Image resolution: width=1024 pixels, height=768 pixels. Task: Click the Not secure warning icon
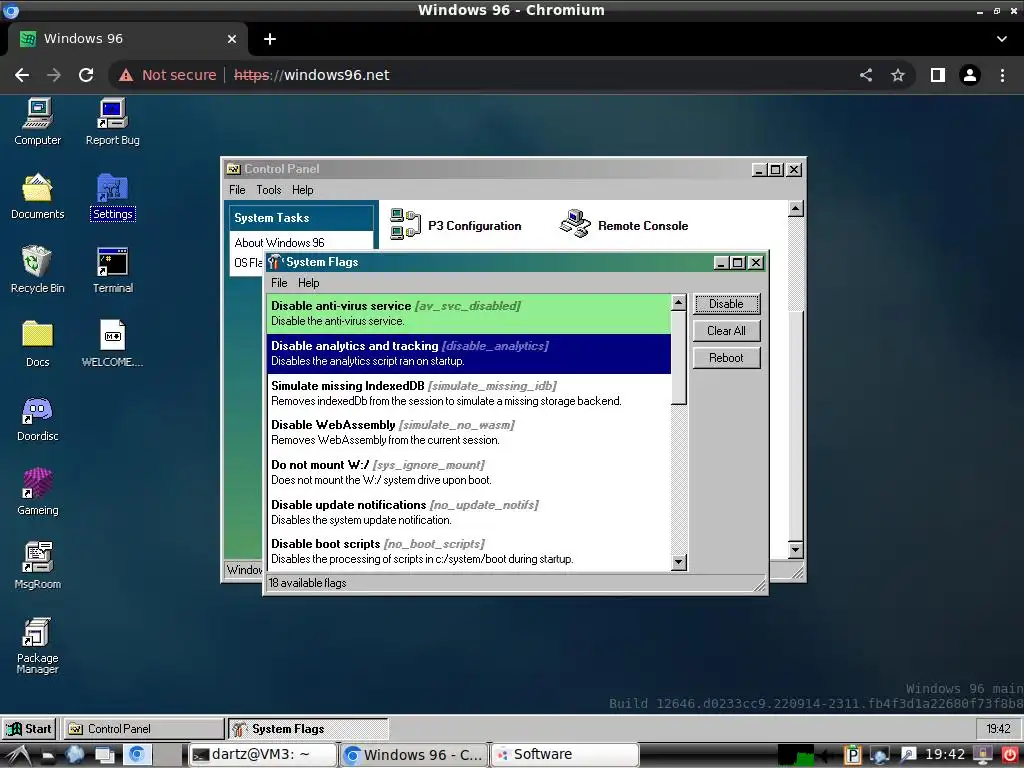tap(126, 75)
